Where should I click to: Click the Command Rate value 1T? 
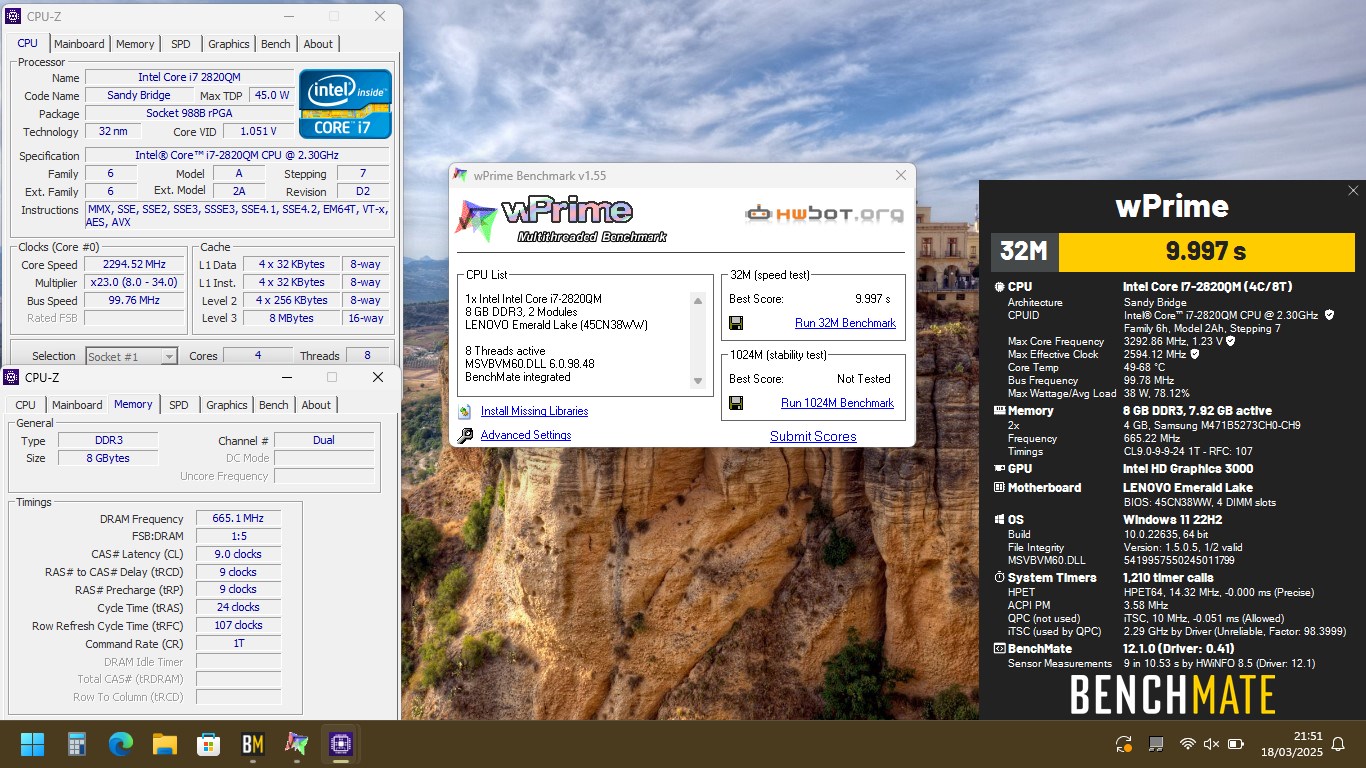point(238,644)
